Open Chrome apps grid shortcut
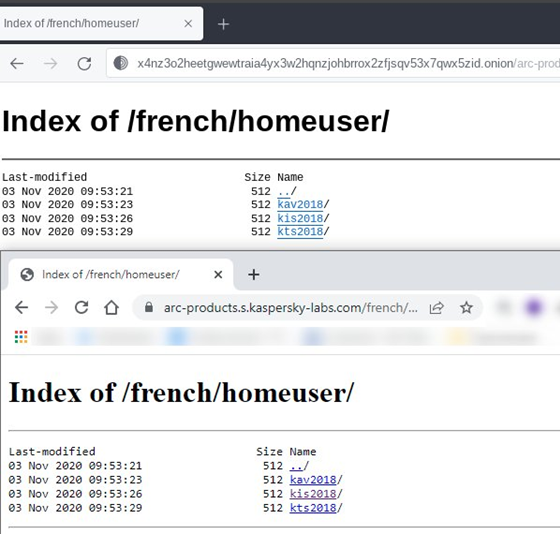 21,337
